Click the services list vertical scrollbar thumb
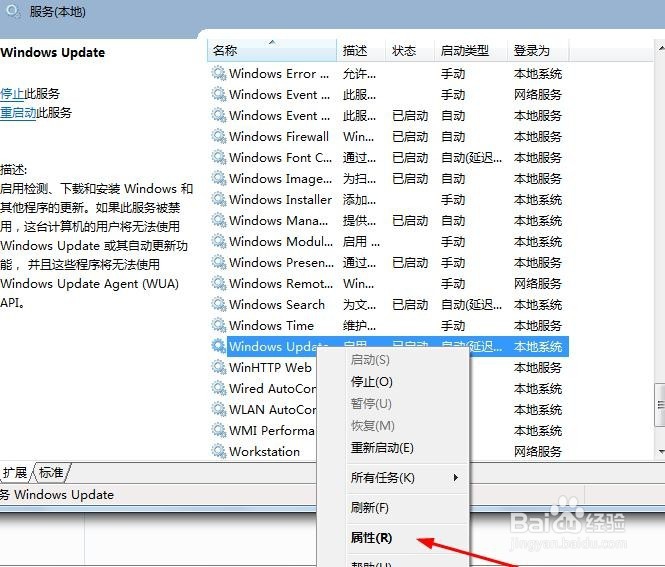 [660, 405]
